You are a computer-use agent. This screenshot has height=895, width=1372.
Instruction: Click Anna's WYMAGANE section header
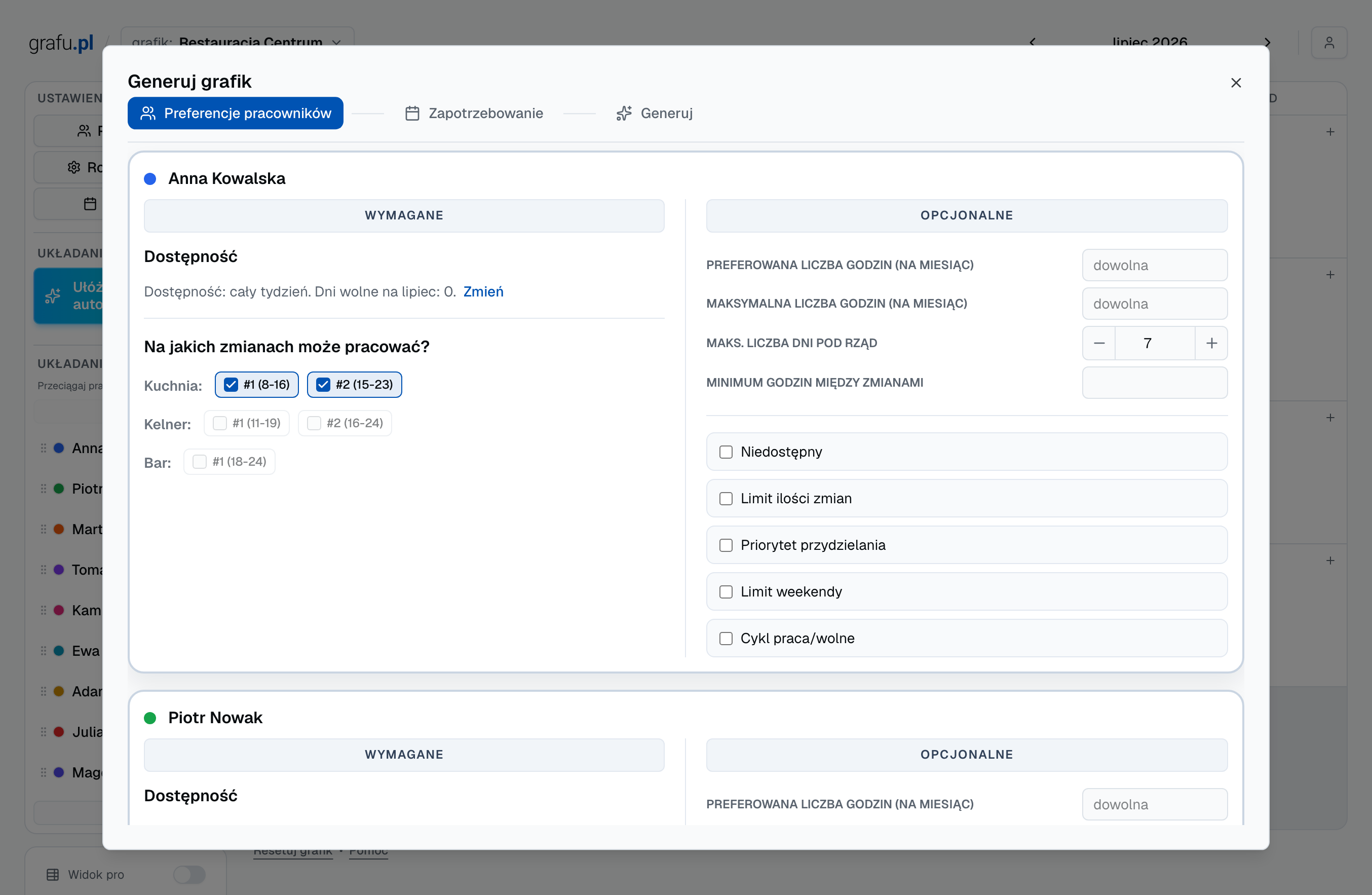coord(404,216)
